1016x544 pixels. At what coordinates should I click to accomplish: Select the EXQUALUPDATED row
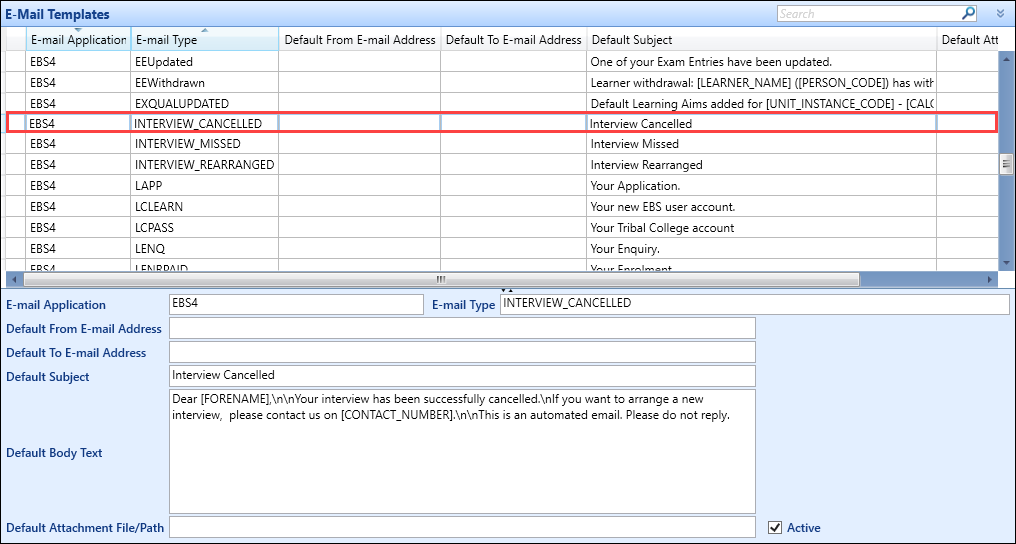[x=502, y=104]
